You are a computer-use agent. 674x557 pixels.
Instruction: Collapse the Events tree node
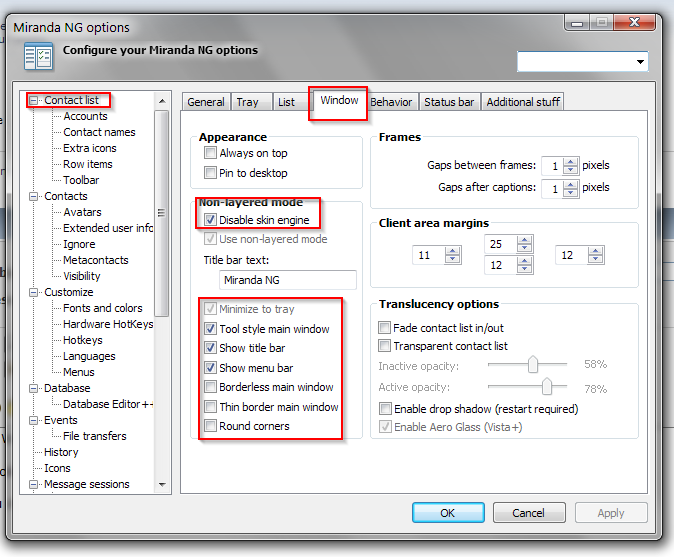33,420
